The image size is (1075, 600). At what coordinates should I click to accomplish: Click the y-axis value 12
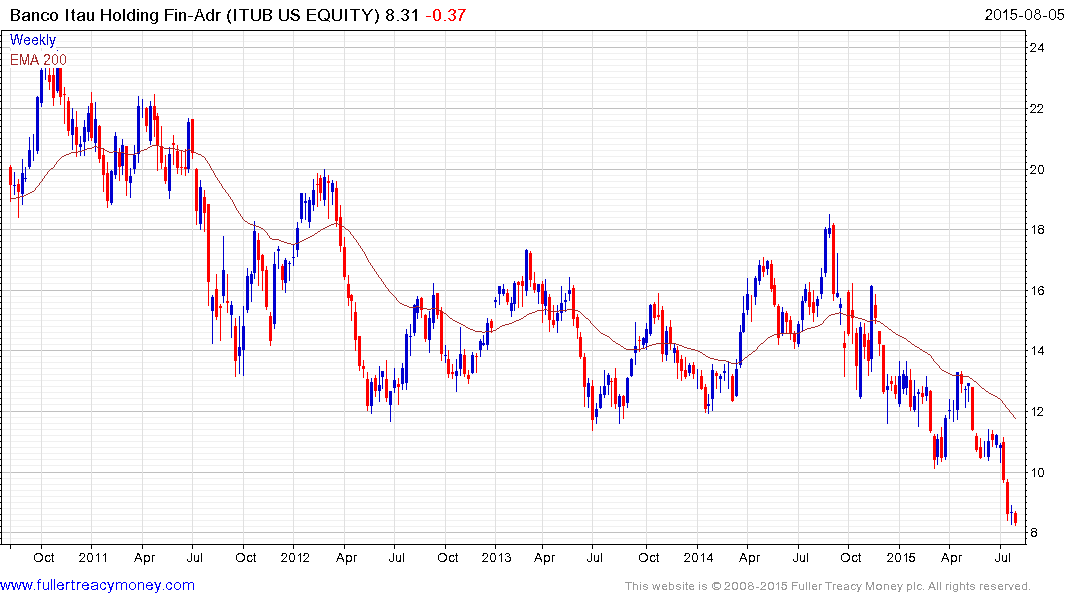(x=1037, y=411)
